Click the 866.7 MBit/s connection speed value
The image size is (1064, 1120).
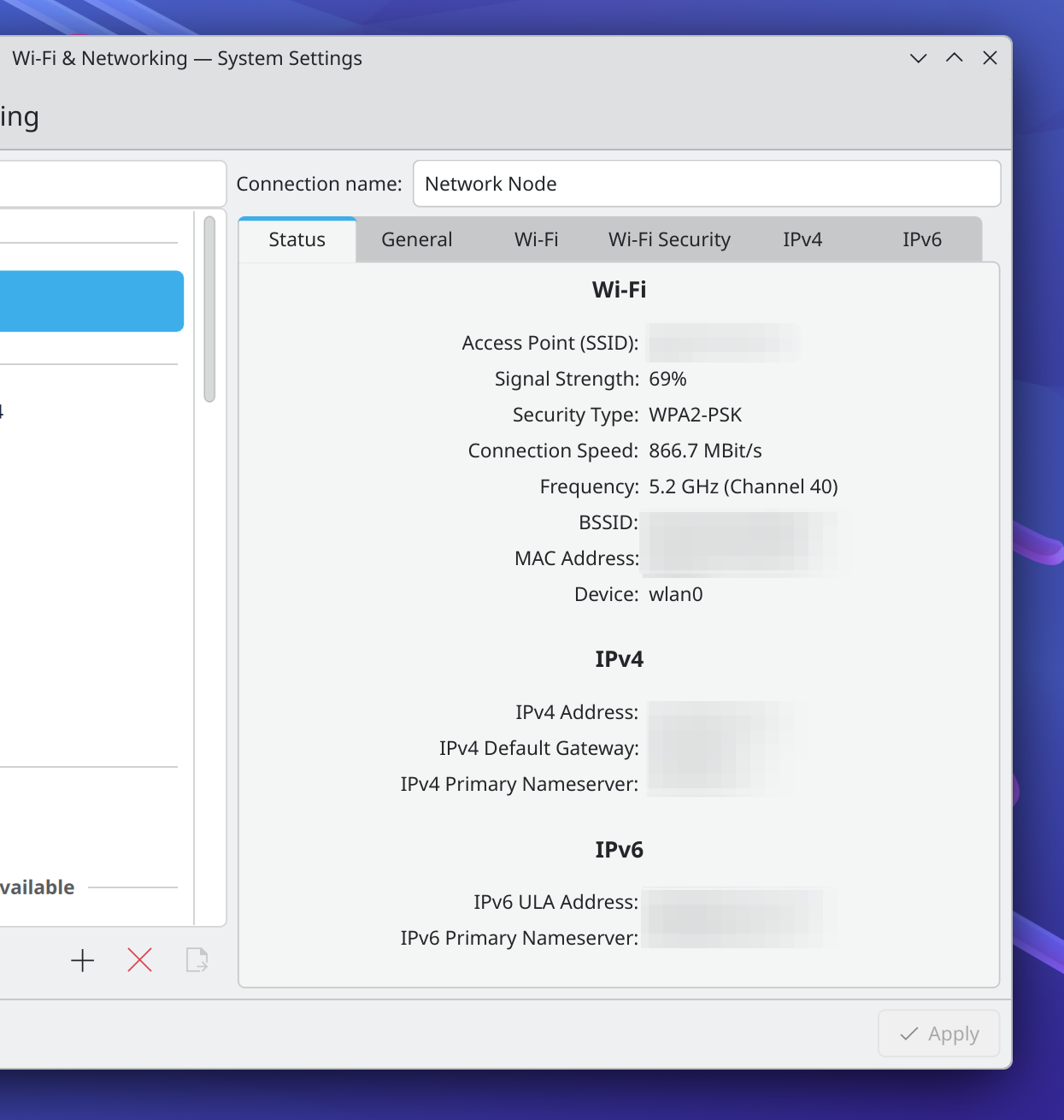[704, 451]
